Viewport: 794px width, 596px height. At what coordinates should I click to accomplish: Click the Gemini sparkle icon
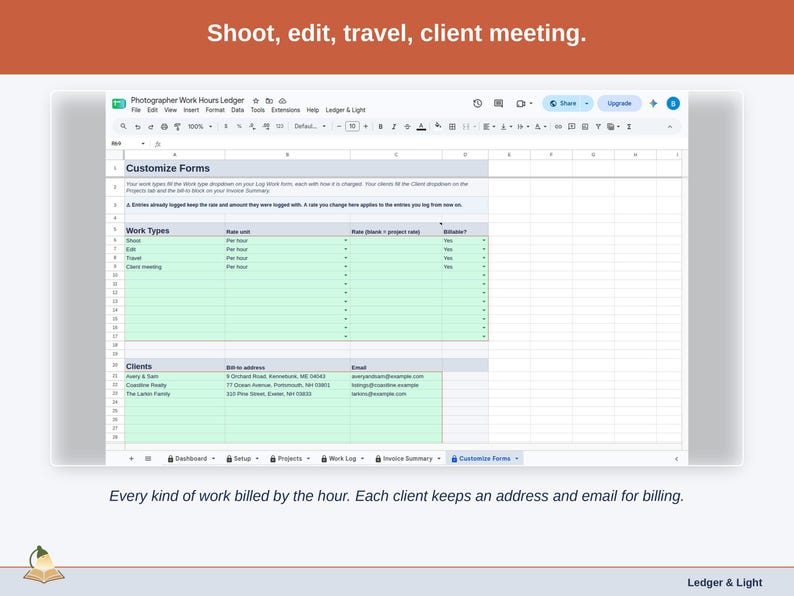click(653, 103)
